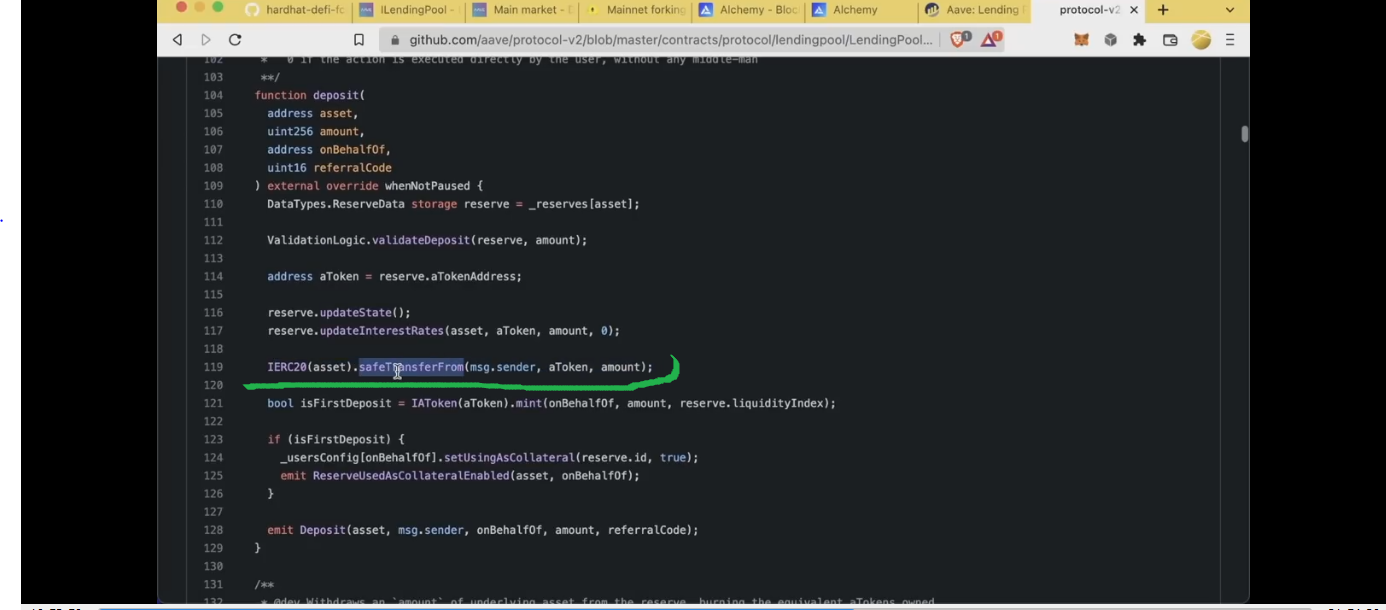
Task: Bookmark this page with the bookmark icon
Action: (359, 40)
